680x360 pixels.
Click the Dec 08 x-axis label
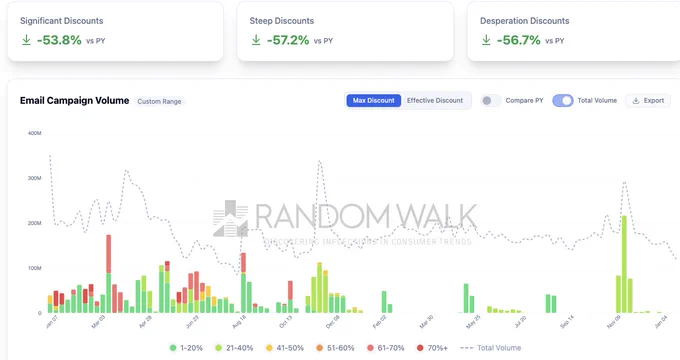(333, 322)
